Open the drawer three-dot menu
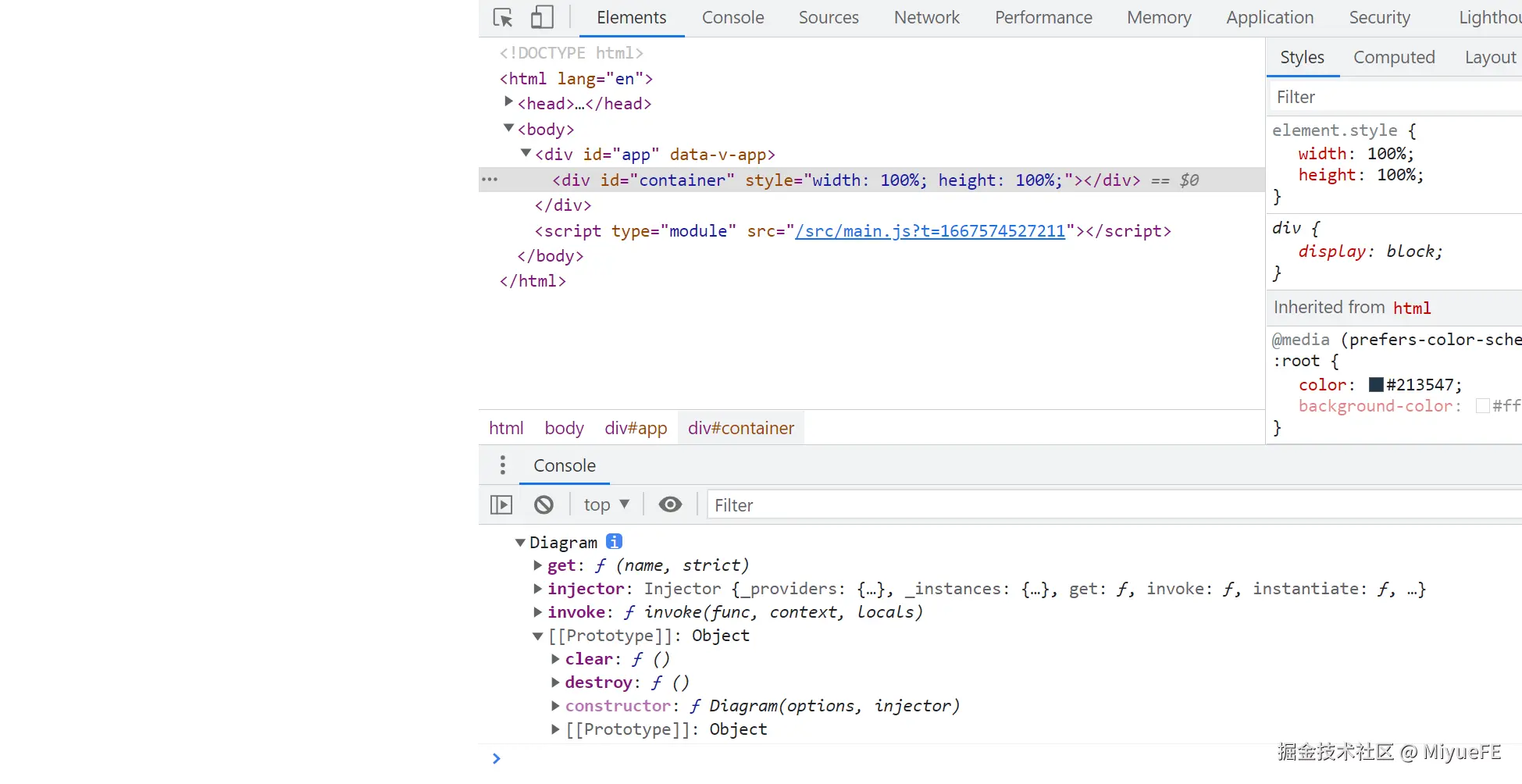Viewport: 1522px width, 784px height. click(503, 465)
